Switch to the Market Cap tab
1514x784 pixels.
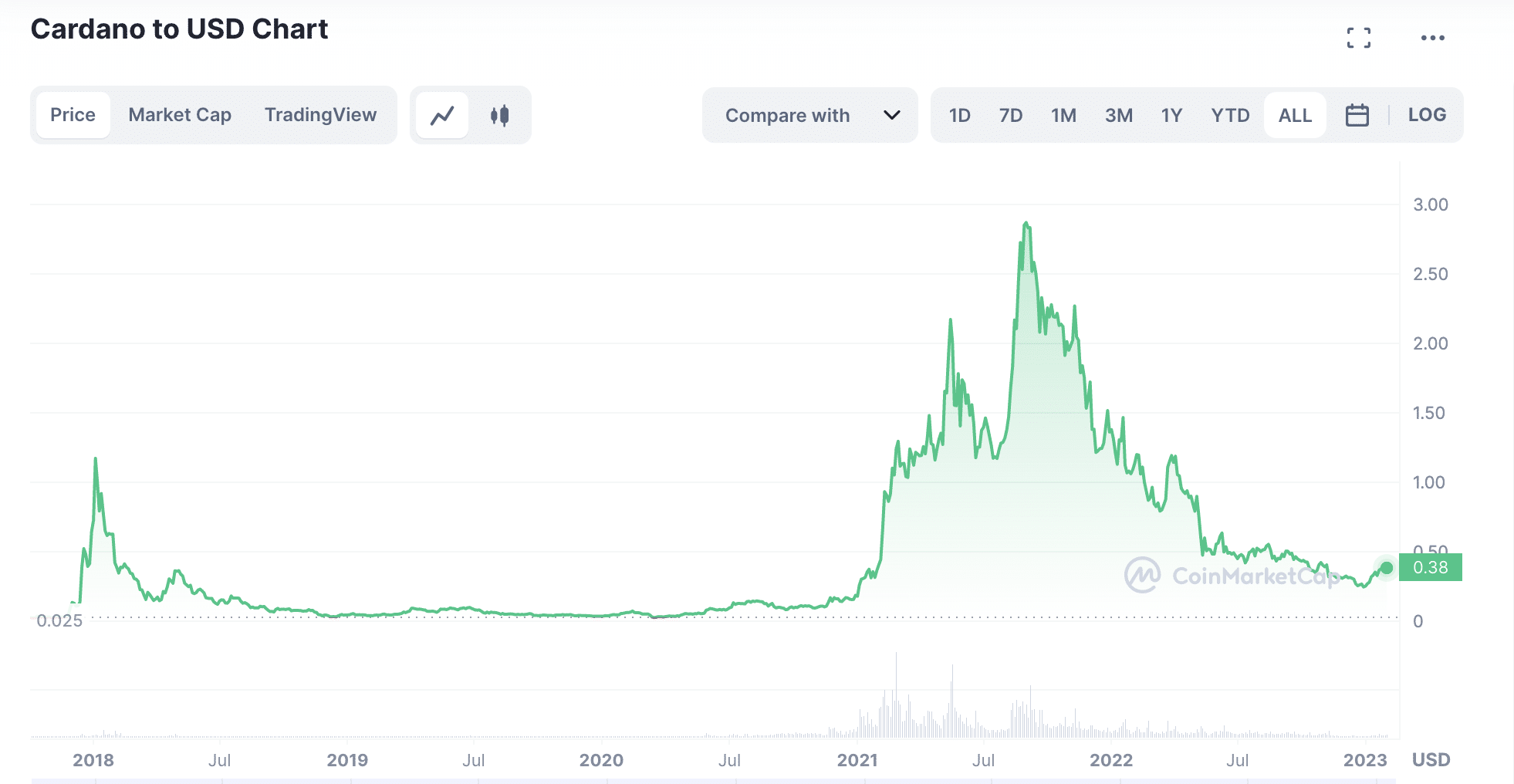180,115
